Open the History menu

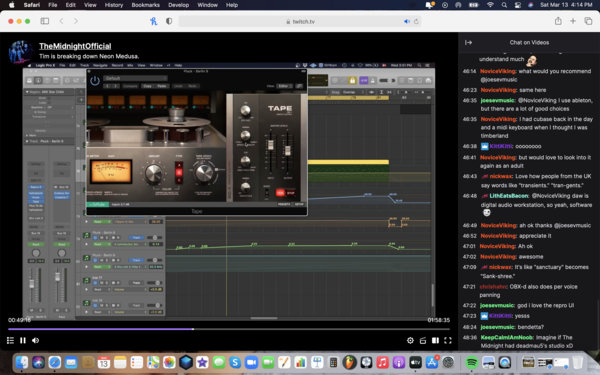(x=114, y=5)
